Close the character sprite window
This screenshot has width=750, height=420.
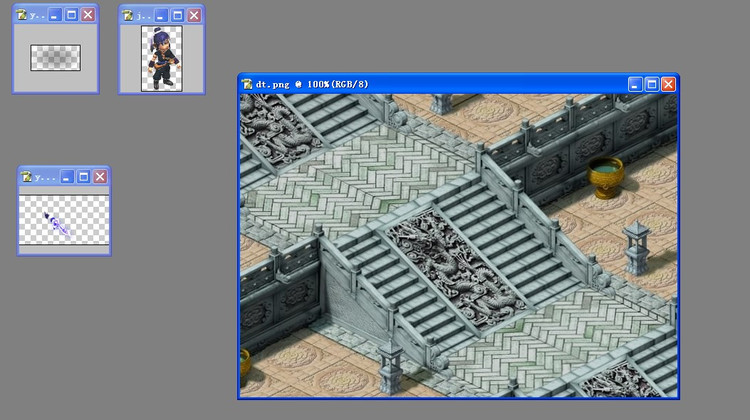click(x=194, y=15)
